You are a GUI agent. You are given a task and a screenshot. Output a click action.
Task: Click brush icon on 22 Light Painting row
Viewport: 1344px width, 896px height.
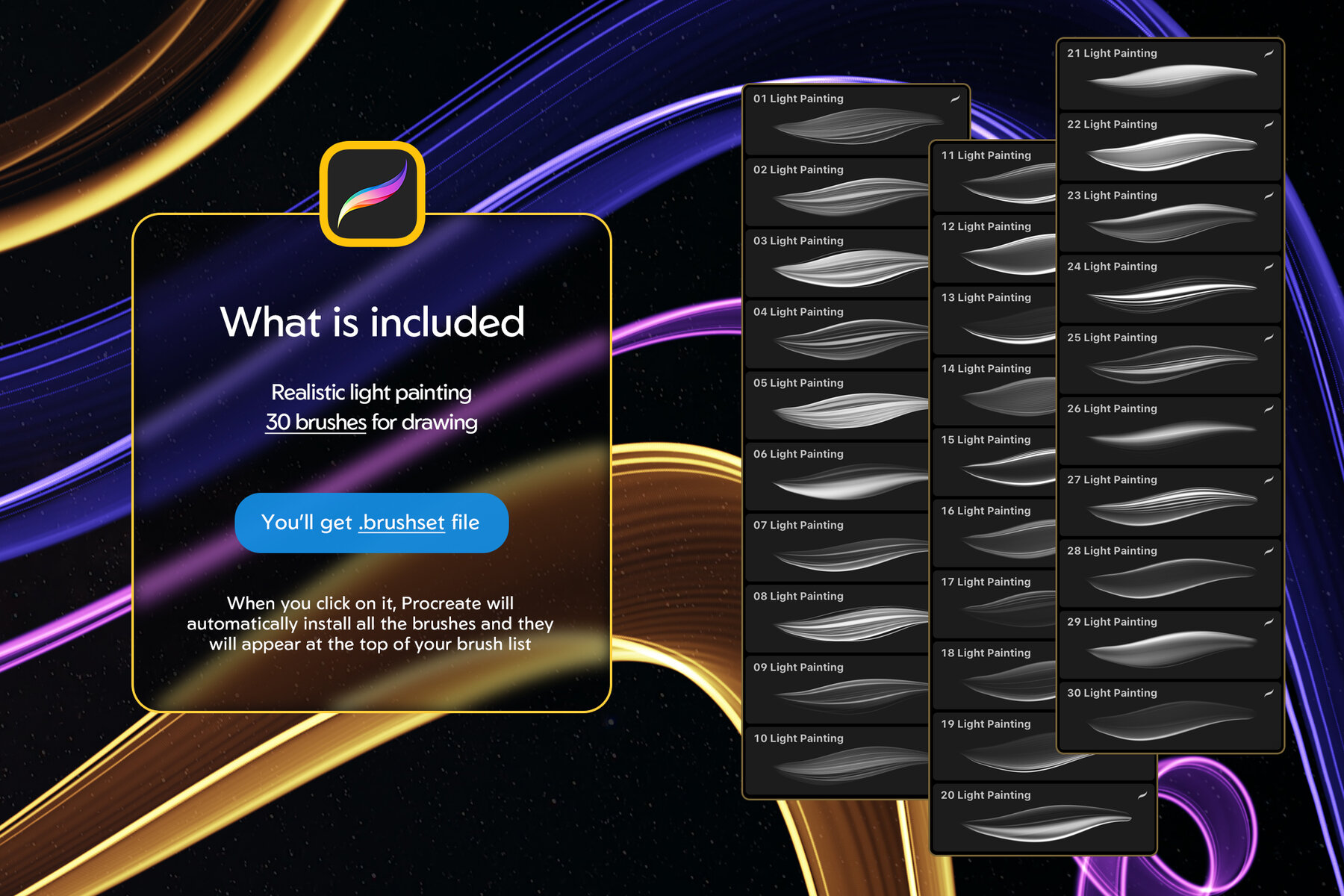coord(1269,124)
